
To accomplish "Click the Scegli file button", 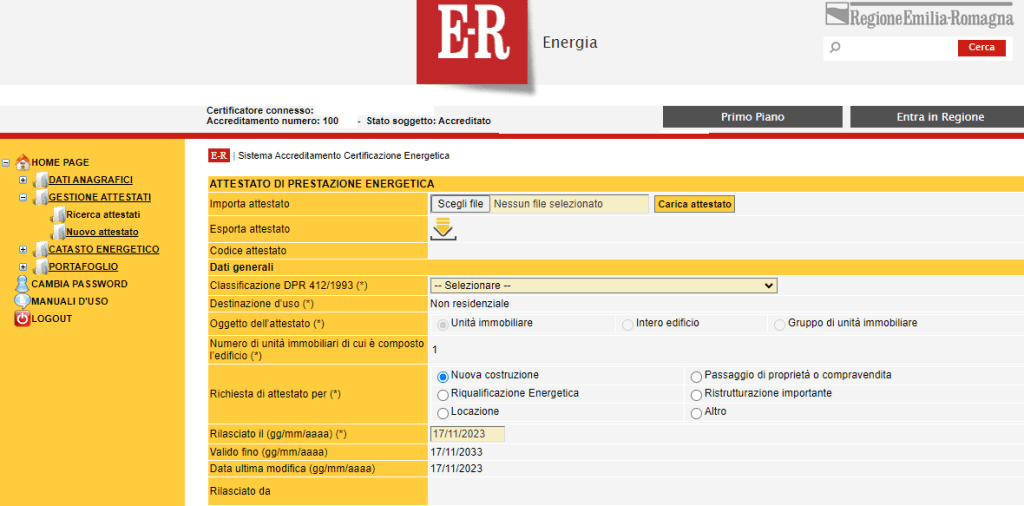I will pyautogui.click(x=460, y=204).
